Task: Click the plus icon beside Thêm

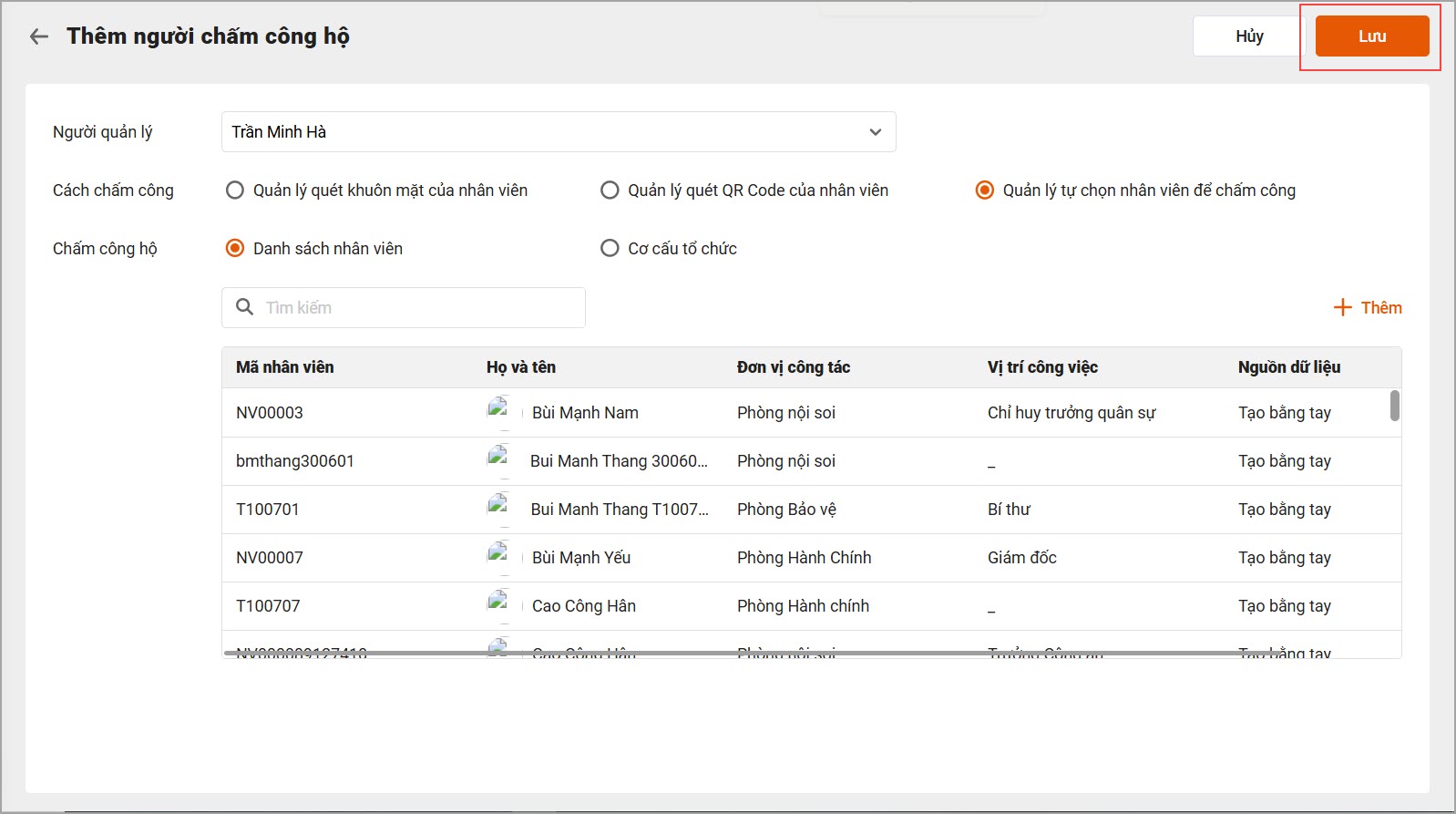Action: pyautogui.click(x=1342, y=307)
